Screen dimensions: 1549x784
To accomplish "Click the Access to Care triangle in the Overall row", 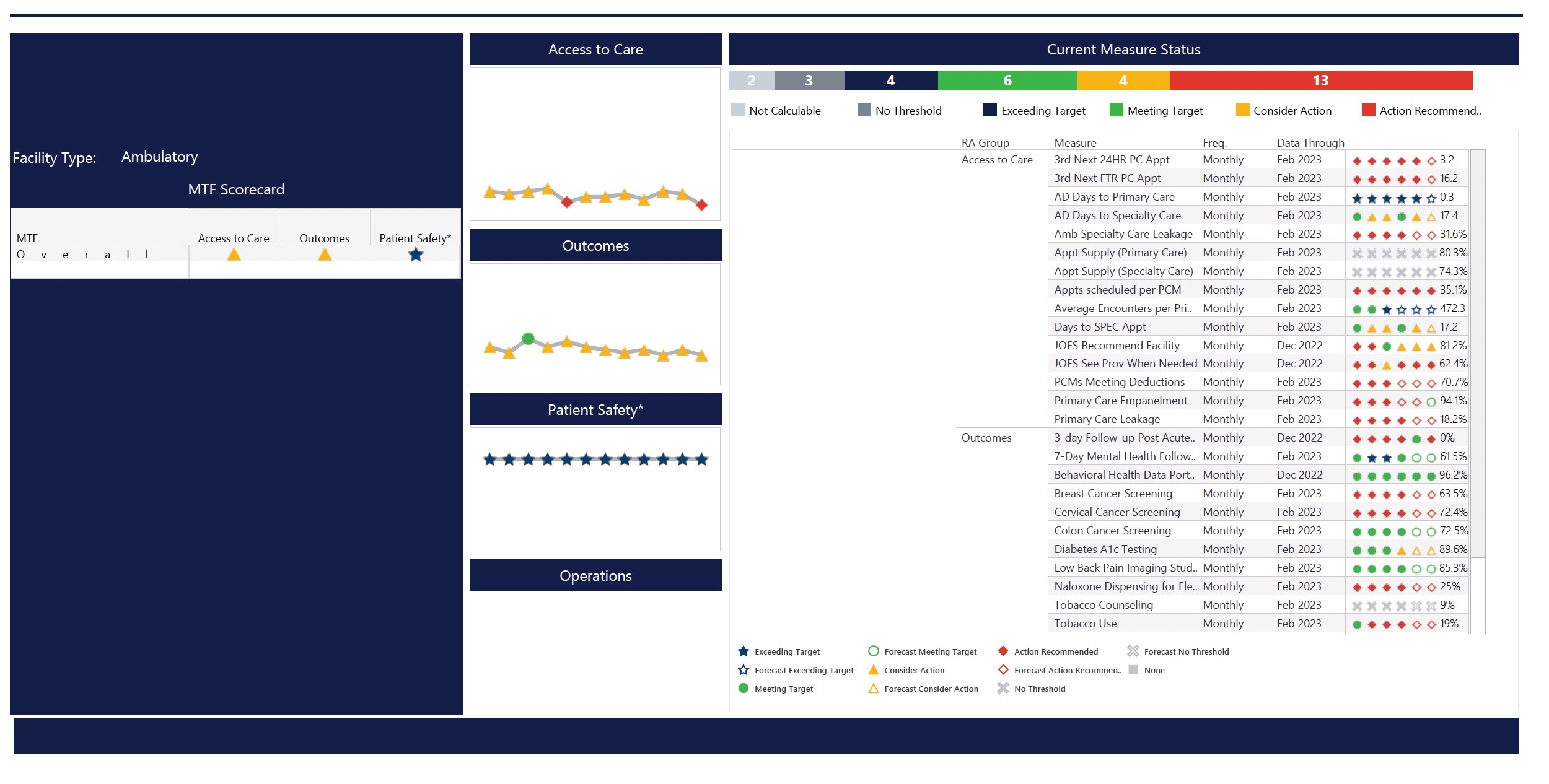I will 234,255.
